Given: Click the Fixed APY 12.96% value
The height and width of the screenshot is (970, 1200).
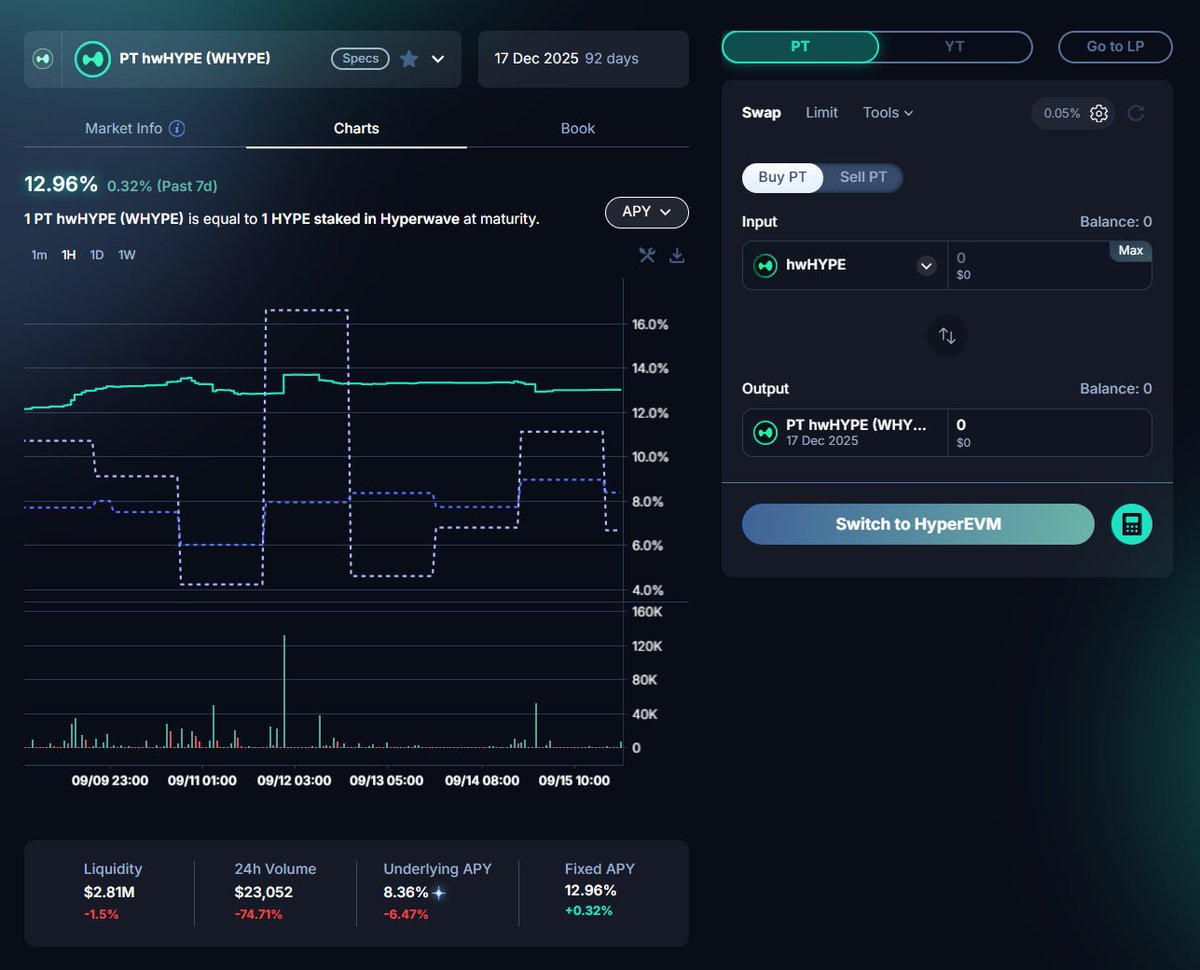Looking at the screenshot, I should 591,890.
